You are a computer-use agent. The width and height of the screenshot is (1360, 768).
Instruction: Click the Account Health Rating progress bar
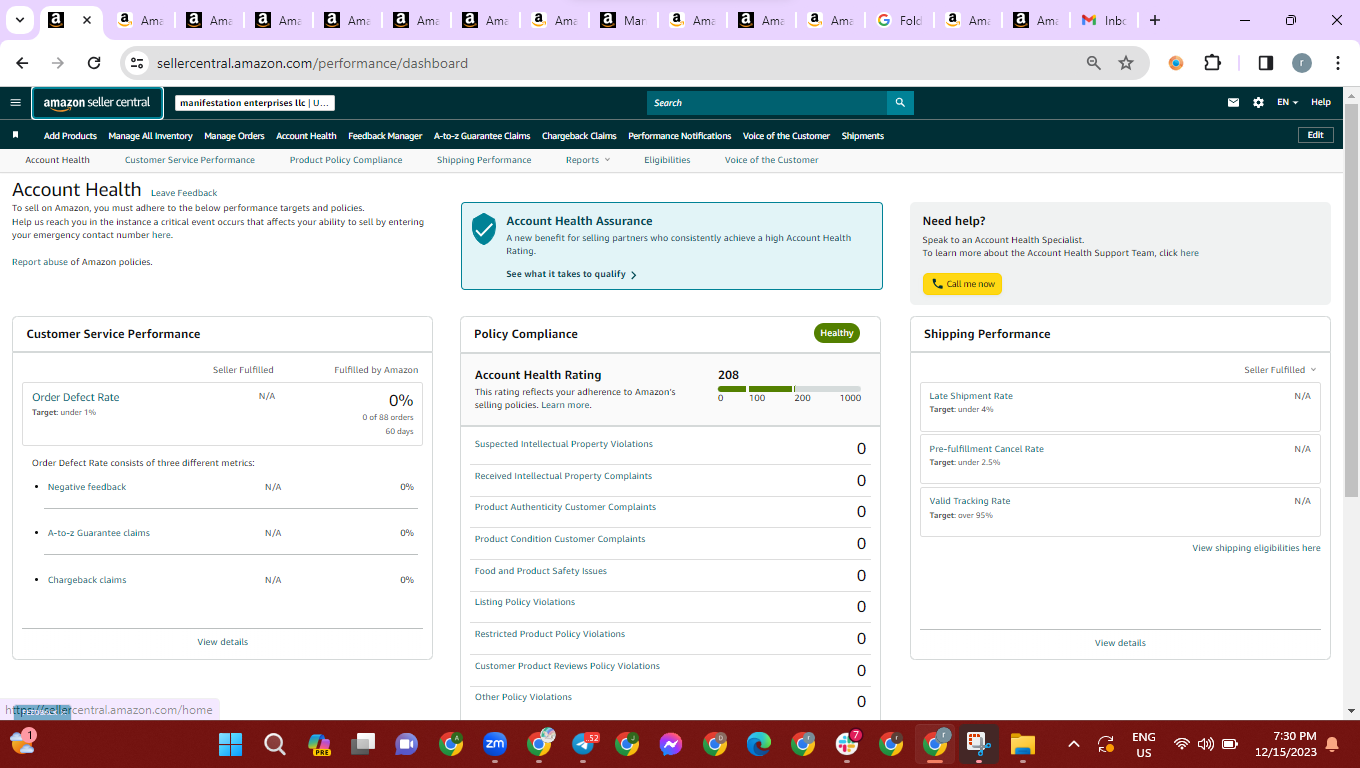point(789,388)
